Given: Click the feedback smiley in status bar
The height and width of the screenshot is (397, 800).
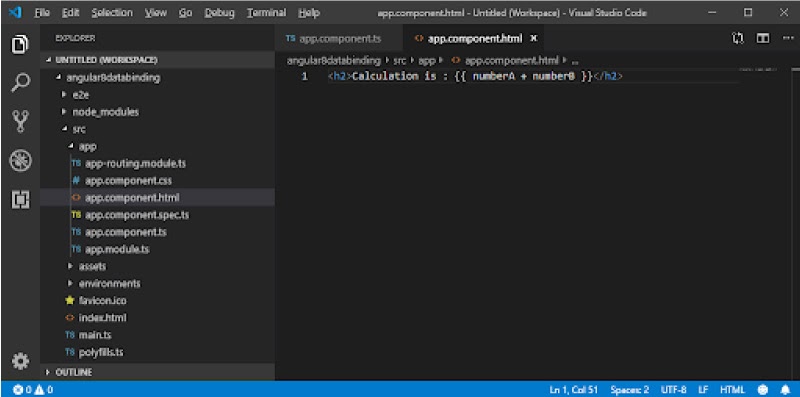Looking at the screenshot, I should 763,390.
